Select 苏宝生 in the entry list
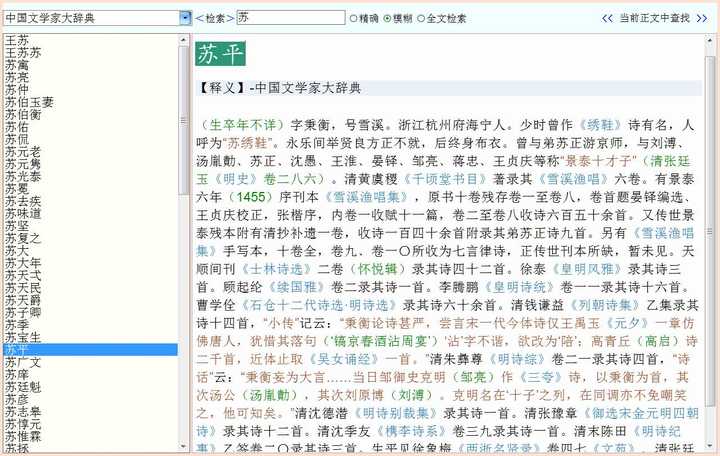 click(x=23, y=338)
